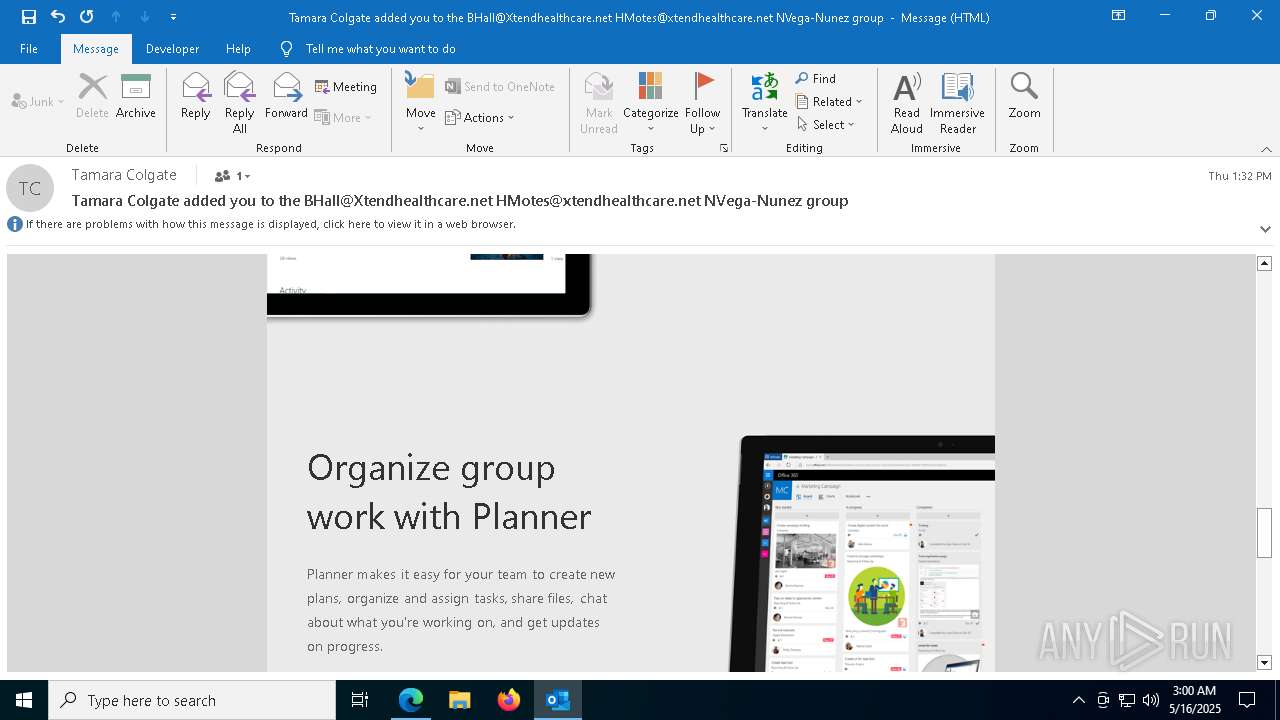Screen dimensions: 1280x720
Task: Open the Help ribbon tab
Action: pyautogui.click(x=238, y=48)
